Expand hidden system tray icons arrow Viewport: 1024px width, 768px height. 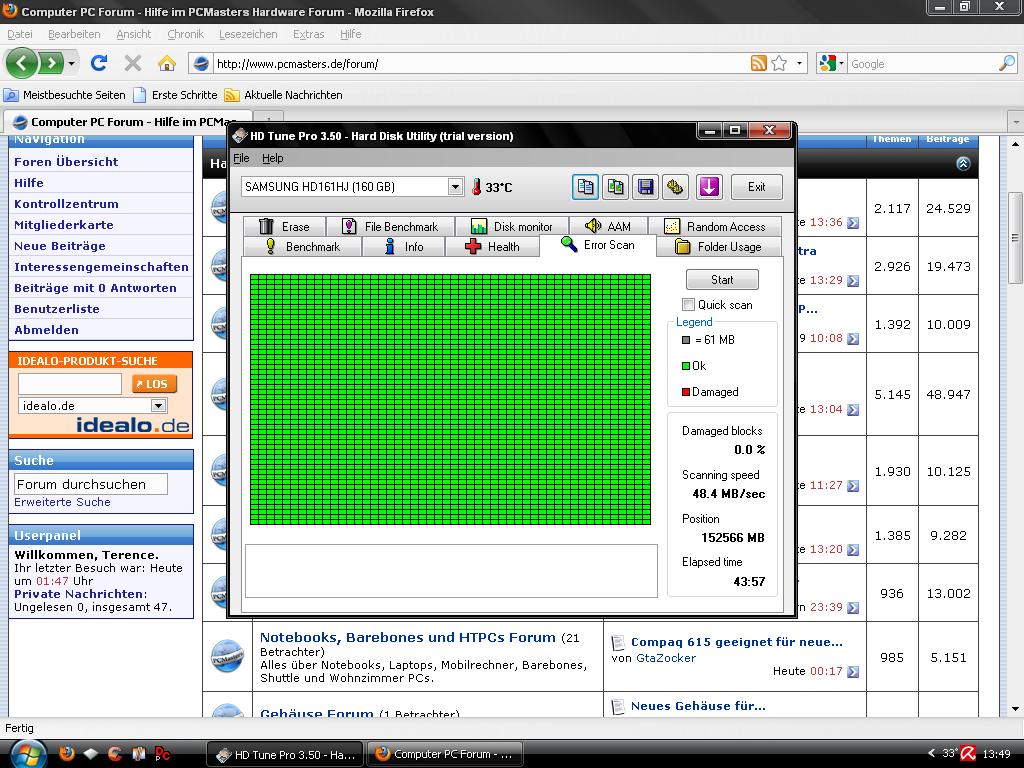[x=931, y=754]
